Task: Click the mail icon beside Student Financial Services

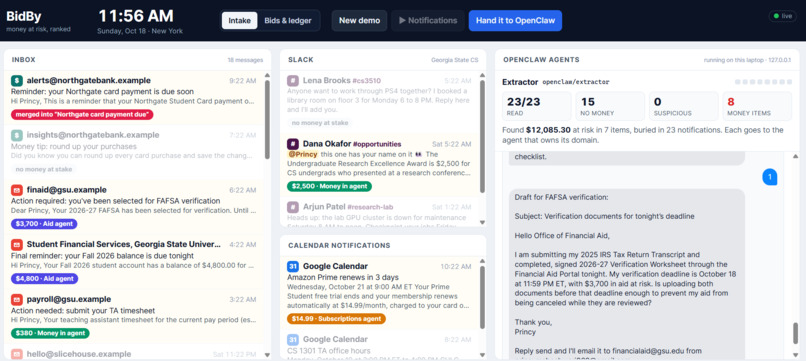Action: (17, 244)
